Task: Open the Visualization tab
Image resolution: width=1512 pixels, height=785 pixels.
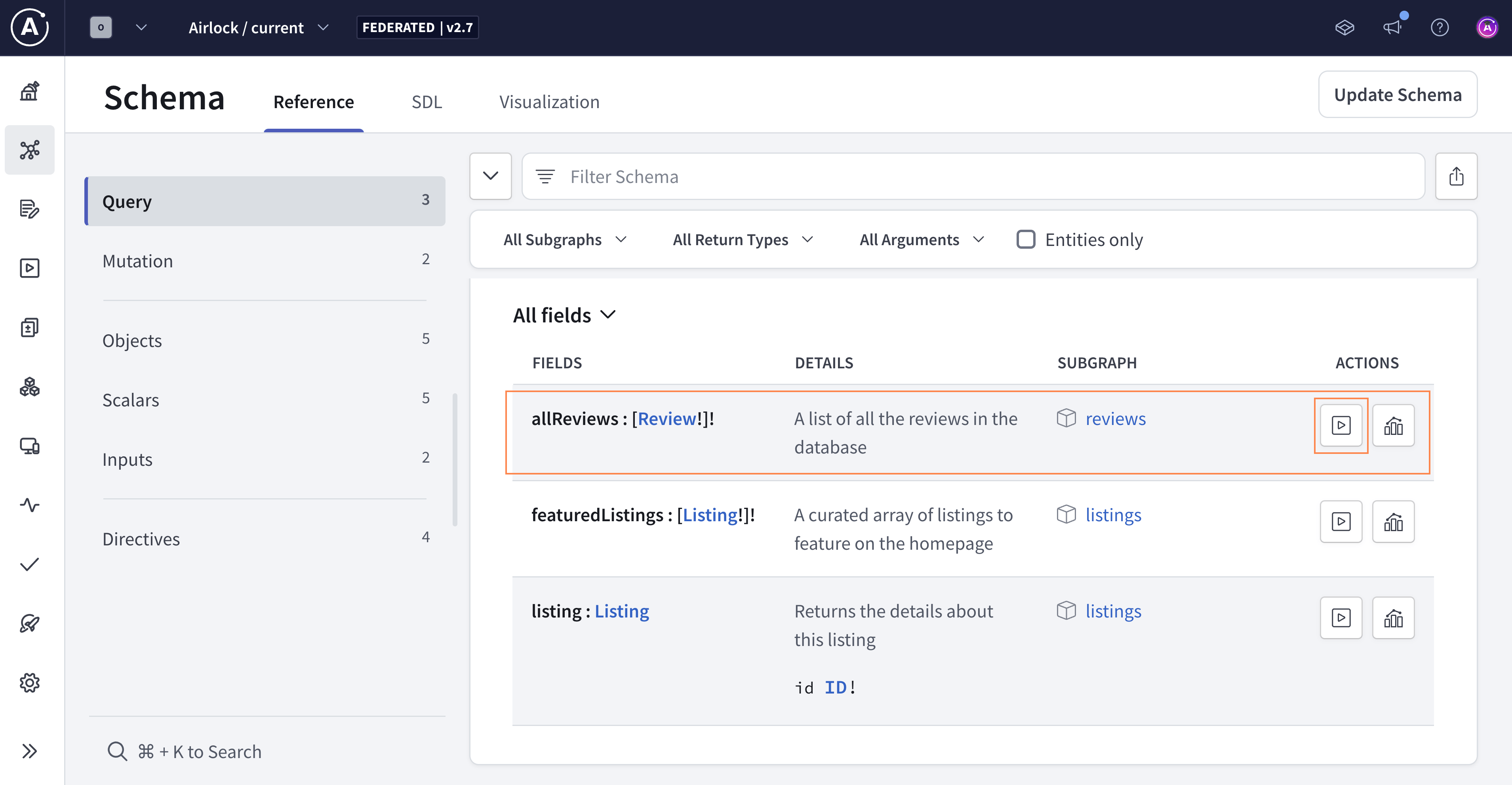Action: point(549,101)
